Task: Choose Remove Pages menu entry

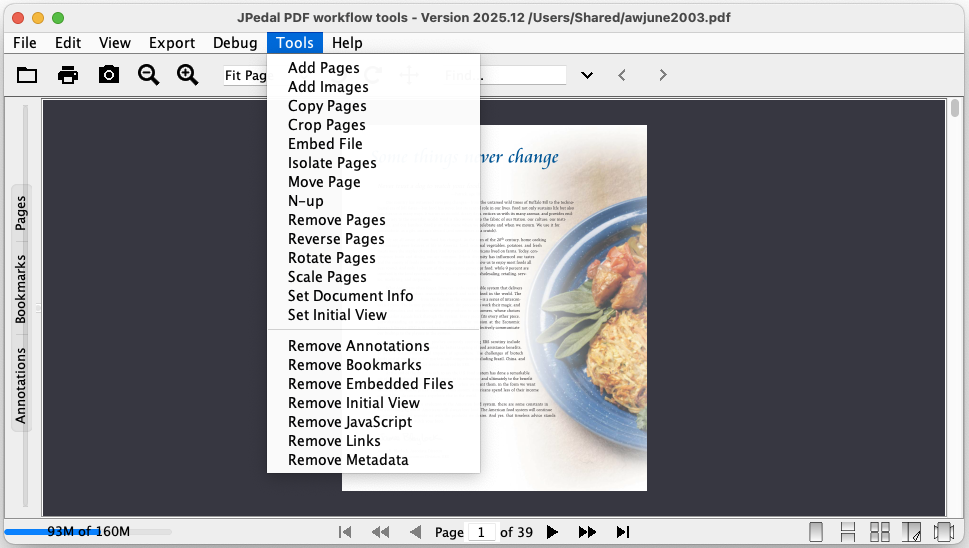Action: click(x=373, y=220)
